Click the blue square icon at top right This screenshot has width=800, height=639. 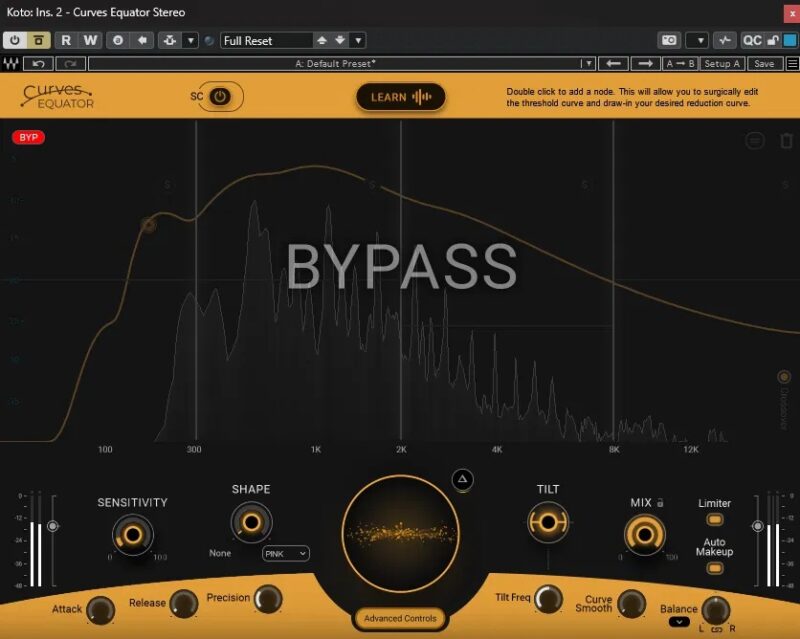coord(790,40)
